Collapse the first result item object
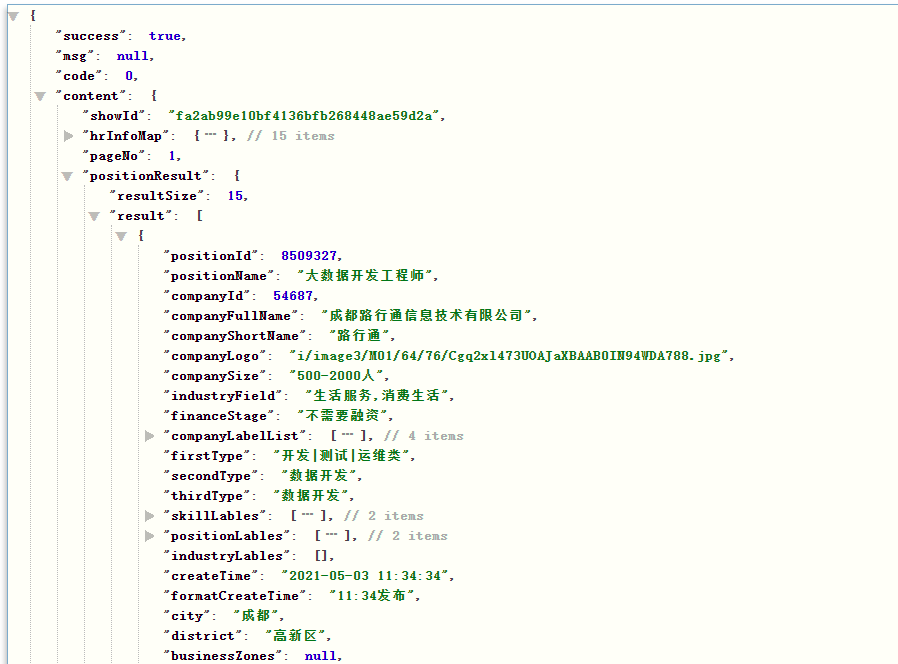This screenshot has width=898, height=664. 121,236
